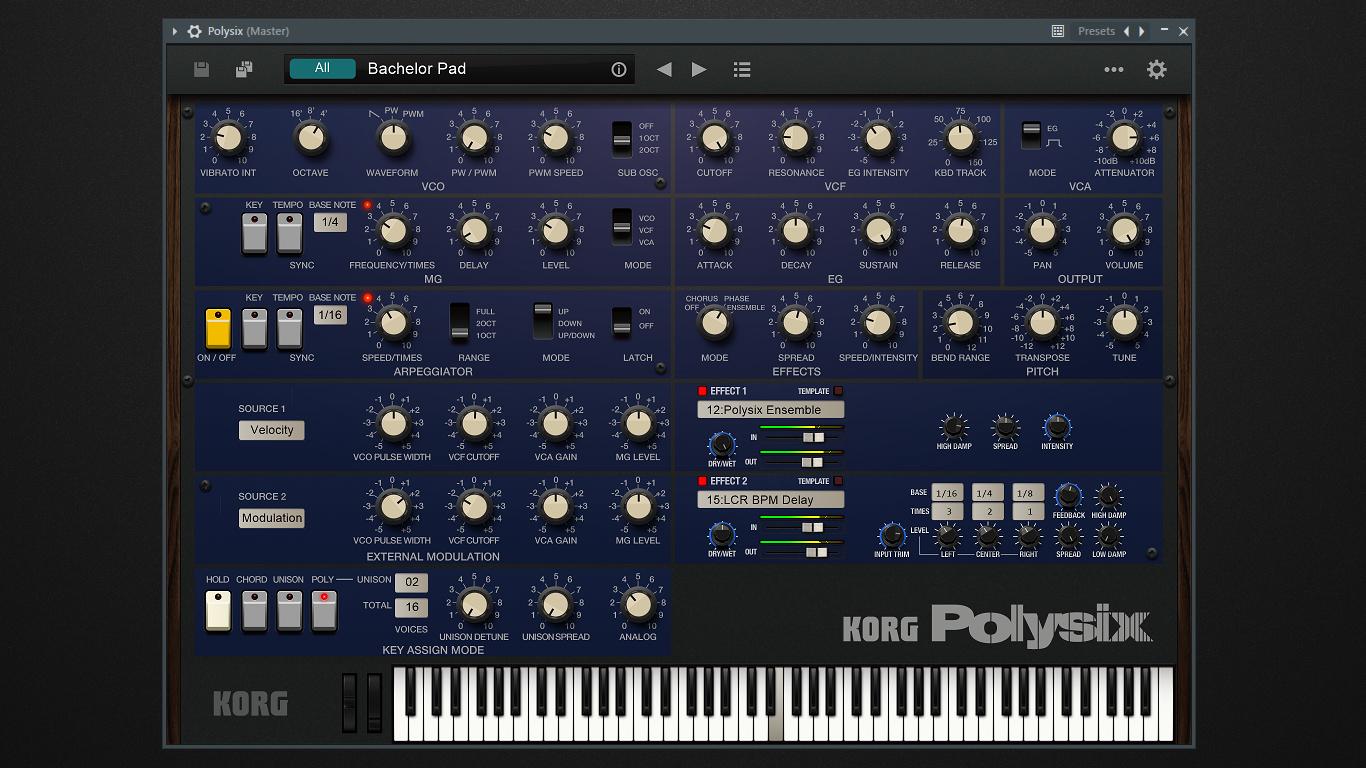Select next preset in title bar Presets

tap(1141, 31)
